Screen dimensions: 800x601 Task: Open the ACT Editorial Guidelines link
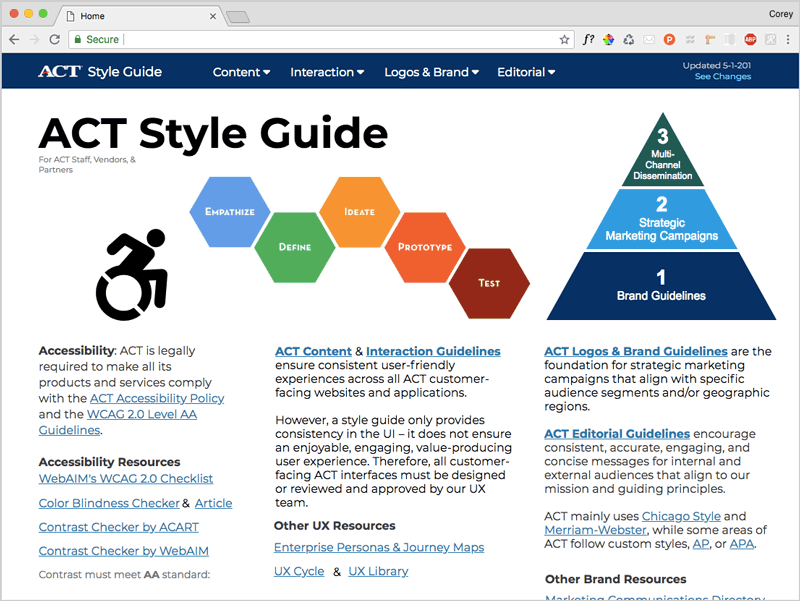617,434
